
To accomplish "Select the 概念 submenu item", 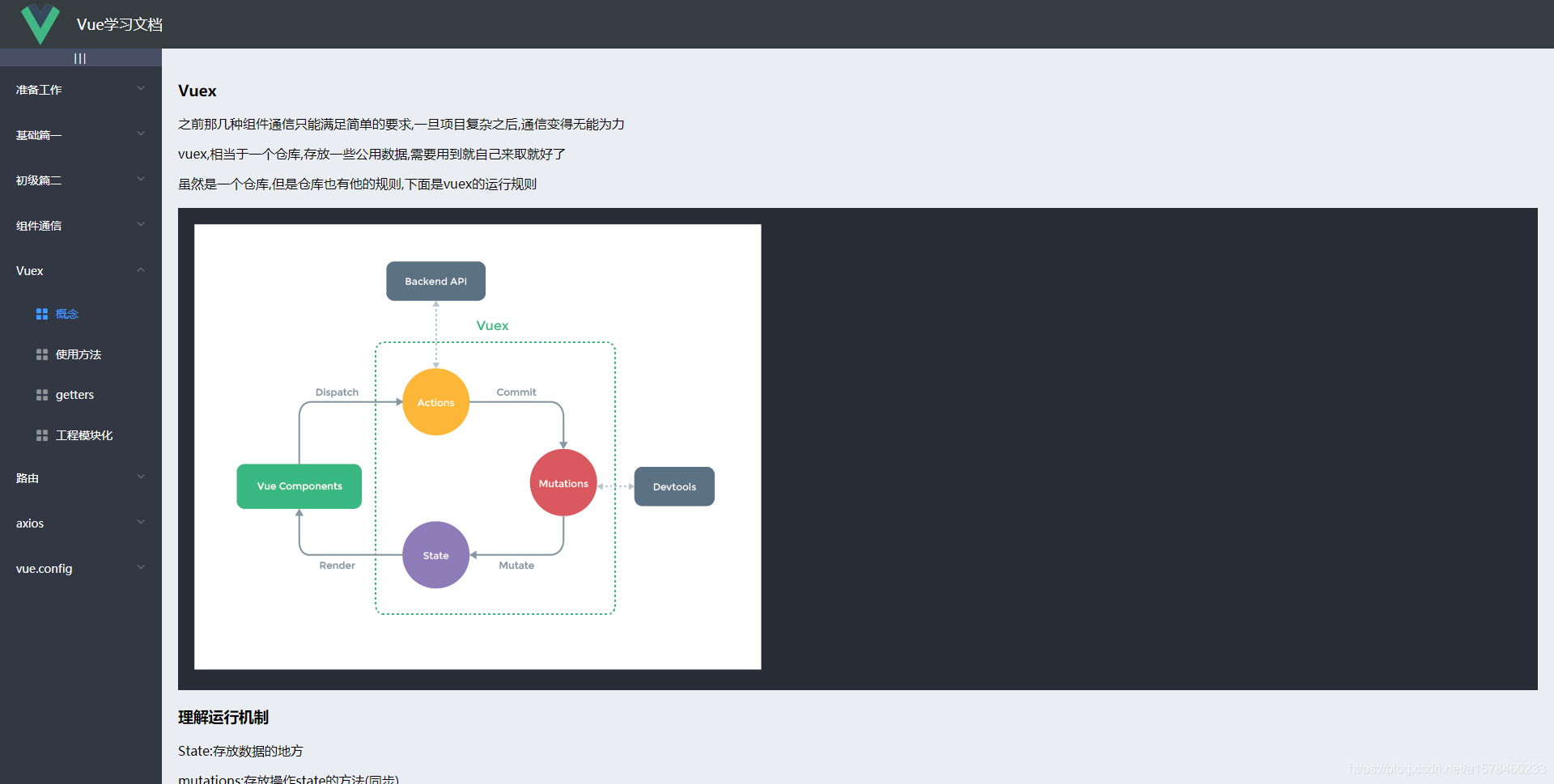I will [81, 314].
